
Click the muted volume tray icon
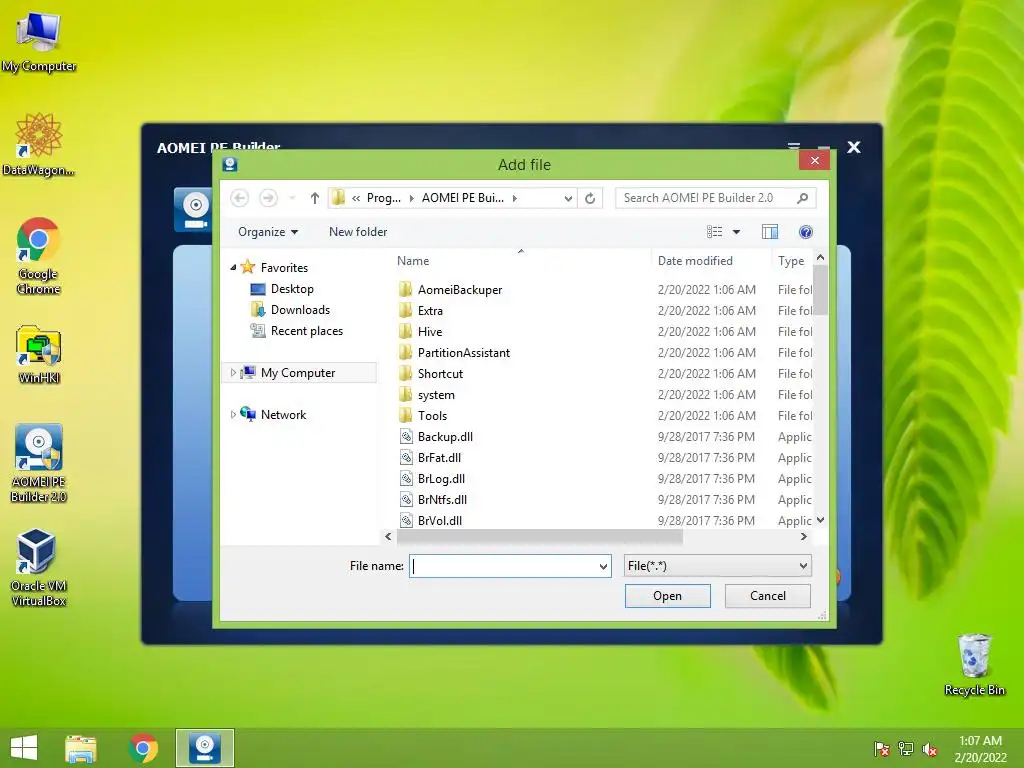[x=929, y=749]
